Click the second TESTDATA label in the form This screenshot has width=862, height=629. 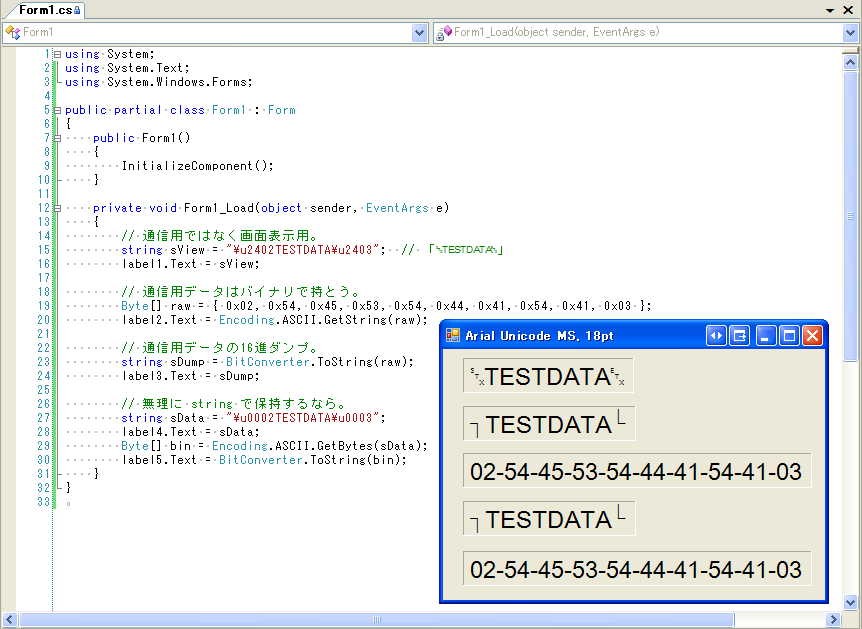(x=549, y=424)
